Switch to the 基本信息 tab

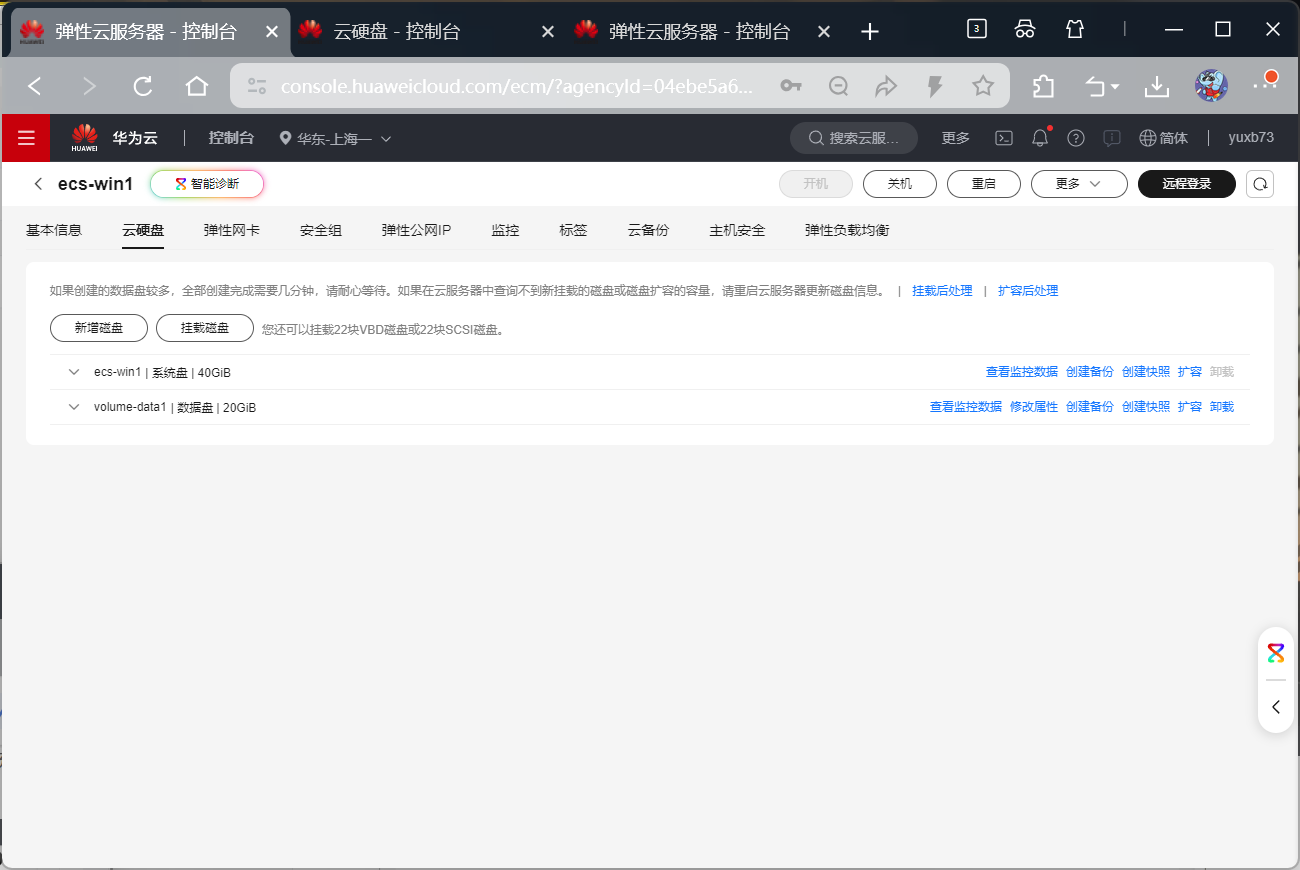[54, 230]
